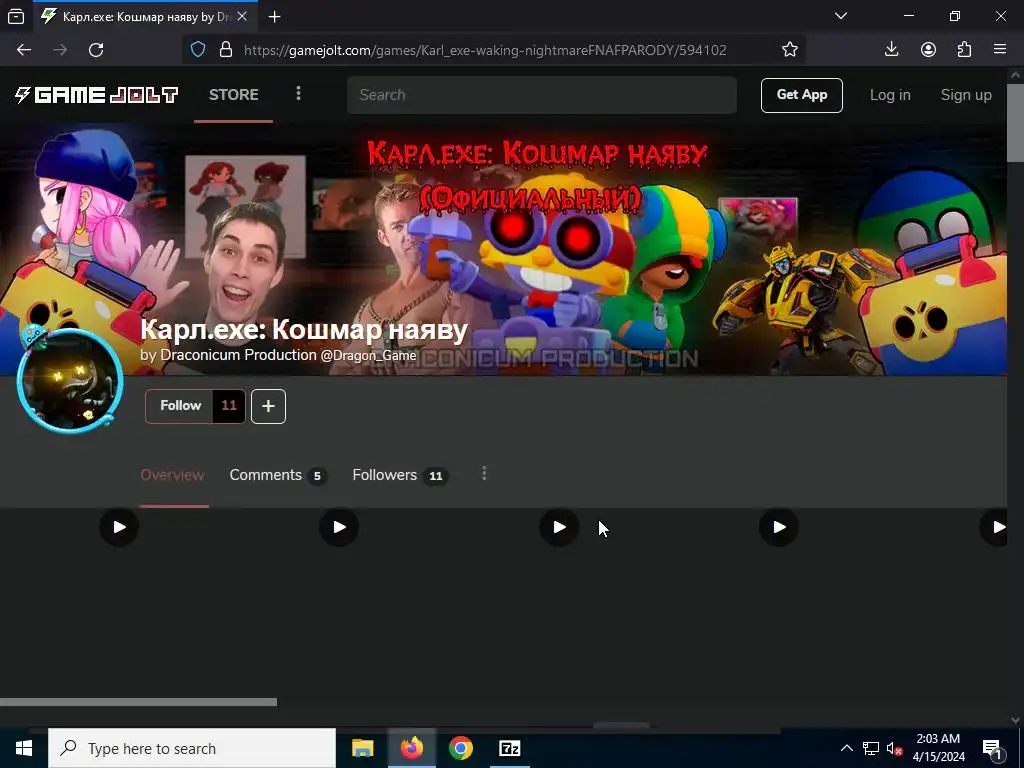
Task: Click the shield tracking protection icon
Action: pyautogui.click(x=198, y=50)
